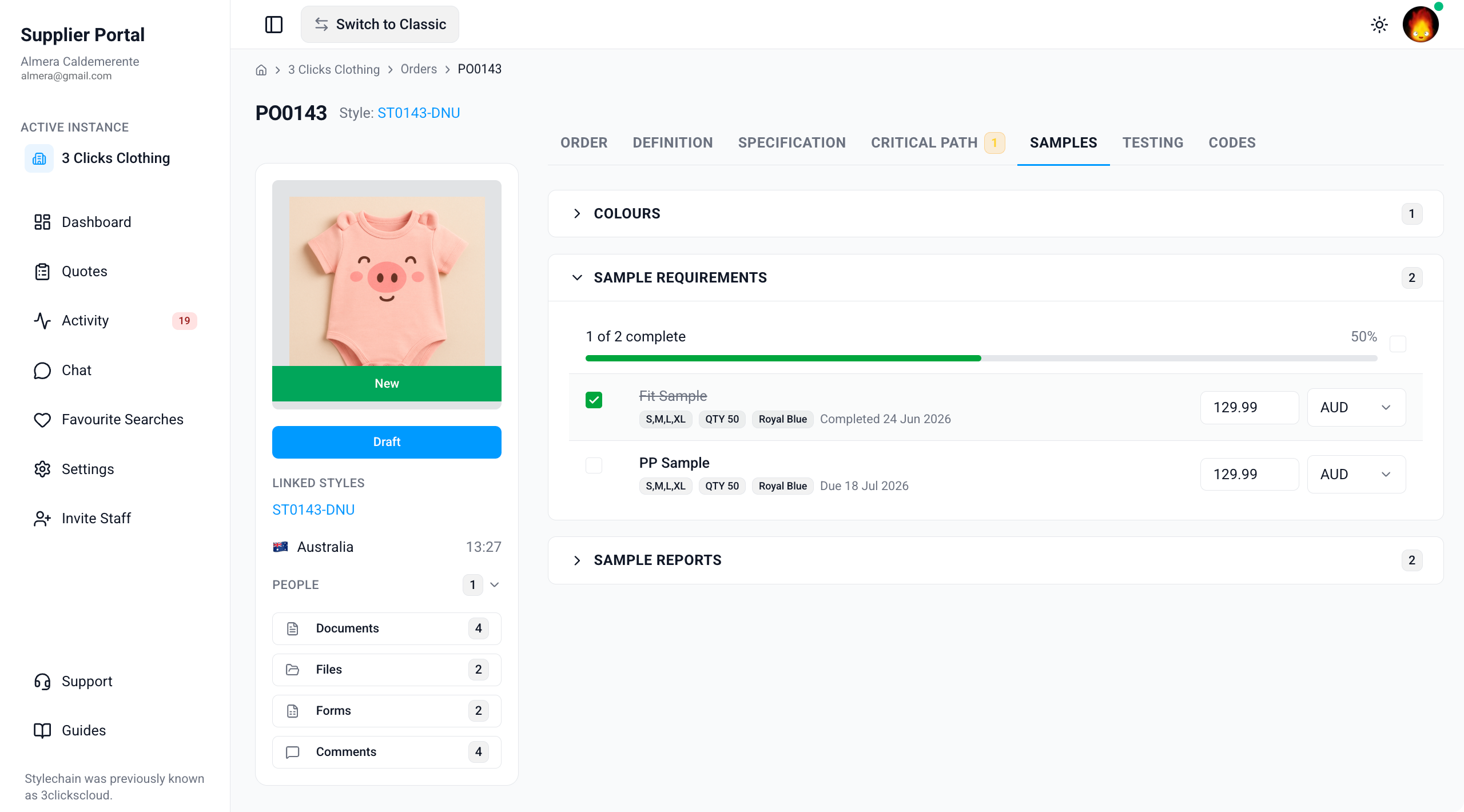The width and height of the screenshot is (1464, 812).
Task: Check the PP Sample checkbox
Action: pyautogui.click(x=594, y=465)
